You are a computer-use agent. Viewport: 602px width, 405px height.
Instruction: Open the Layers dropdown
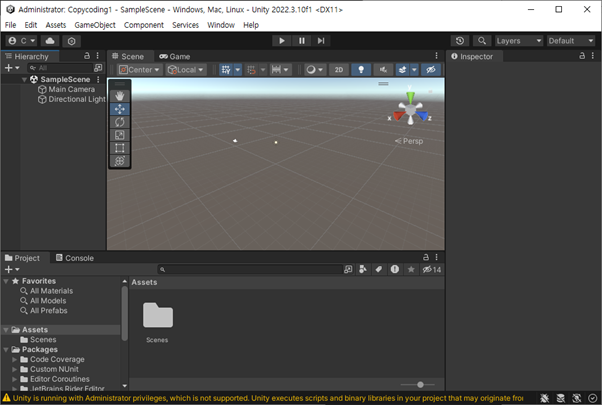click(x=519, y=41)
